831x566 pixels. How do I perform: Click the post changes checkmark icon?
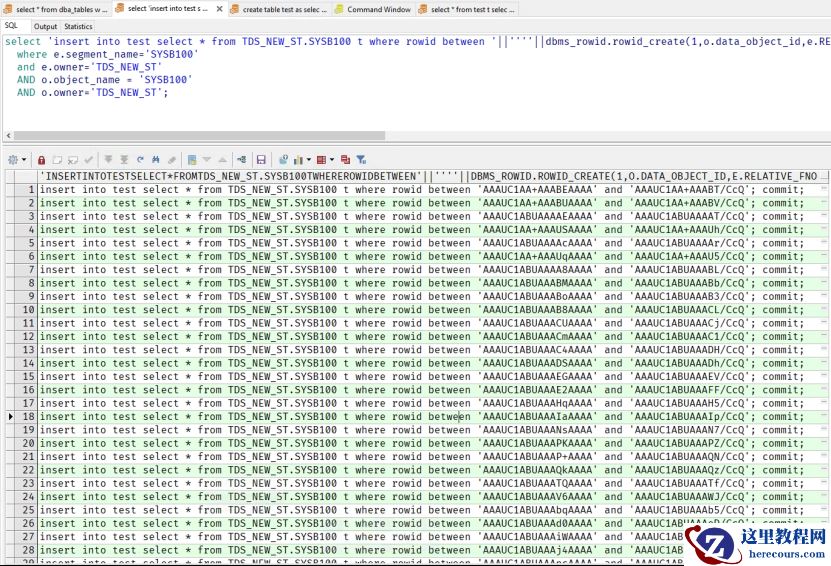89,160
